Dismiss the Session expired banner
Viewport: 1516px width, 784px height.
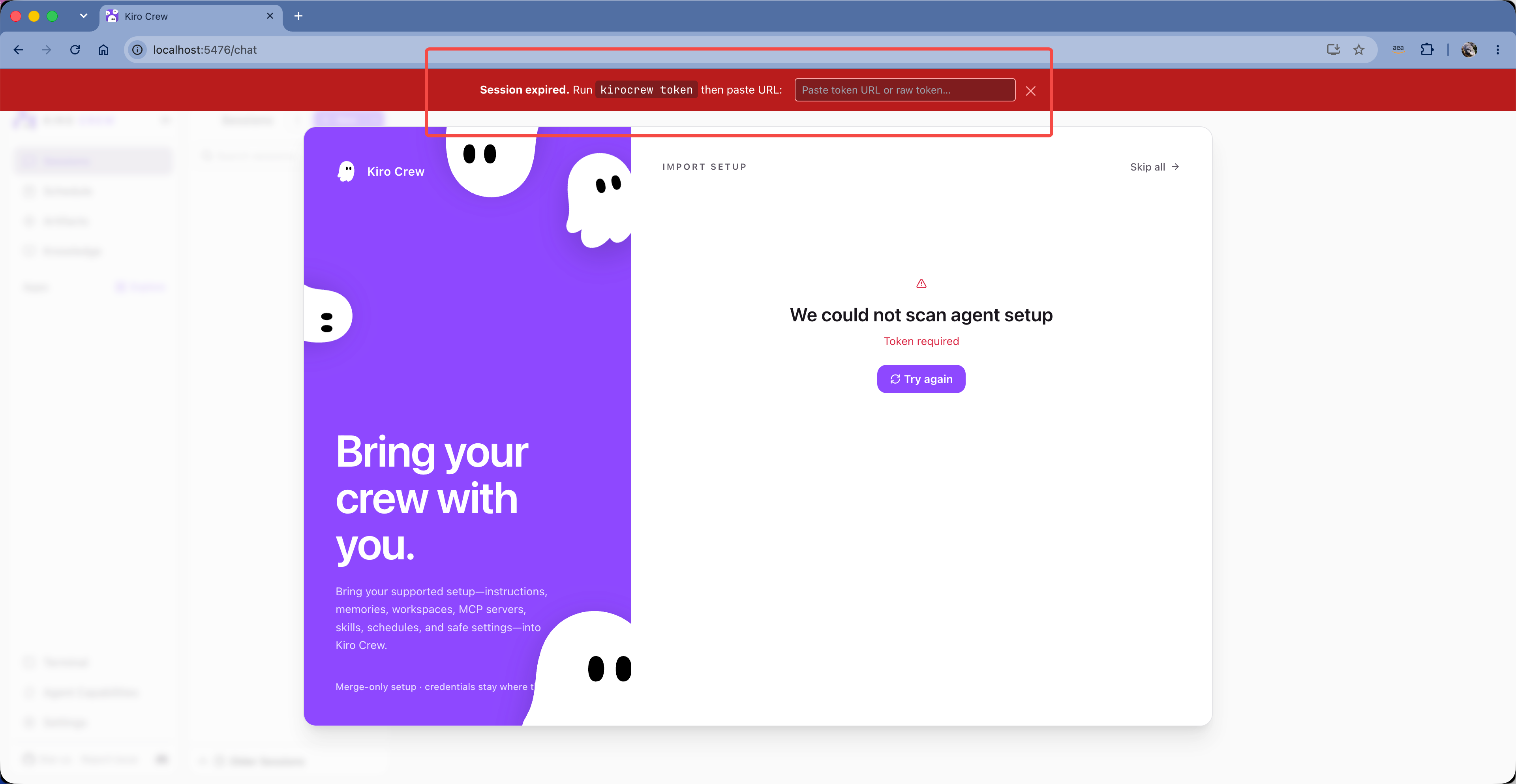pos(1030,91)
